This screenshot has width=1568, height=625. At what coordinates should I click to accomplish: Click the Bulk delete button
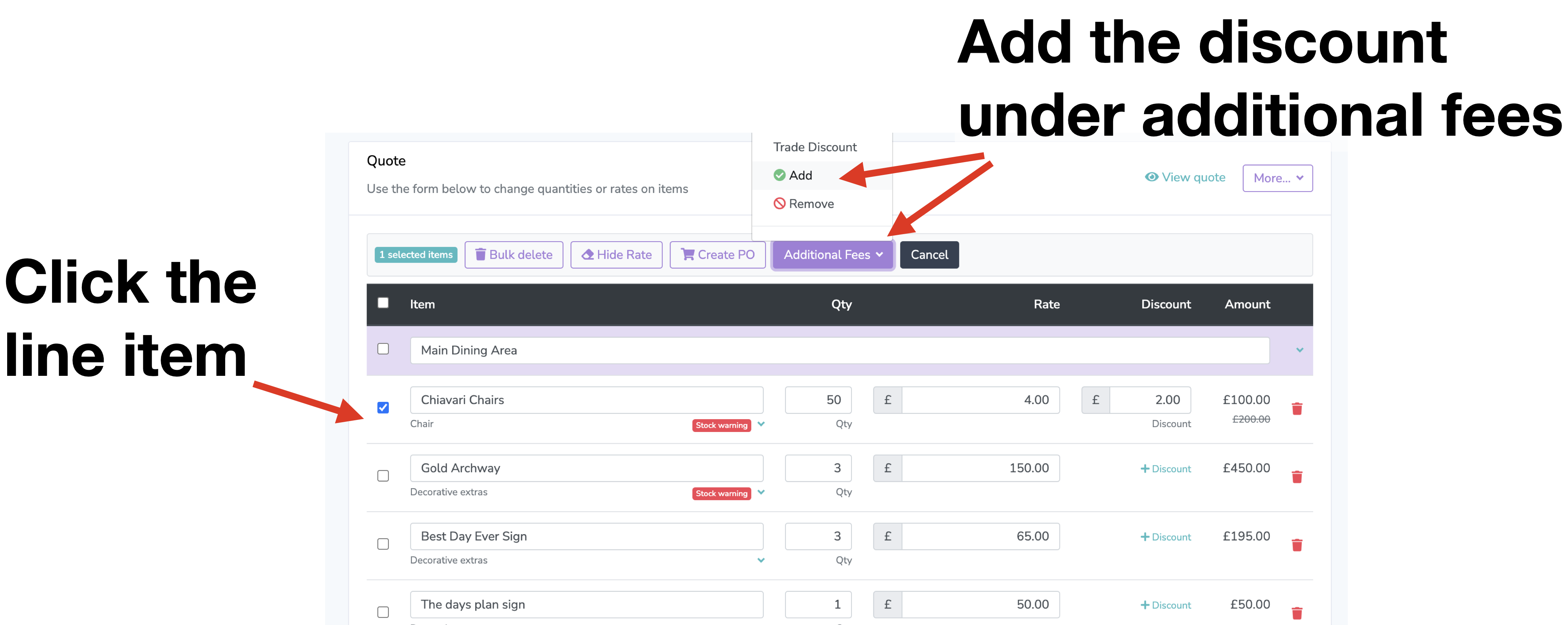[x=514, y=255]
